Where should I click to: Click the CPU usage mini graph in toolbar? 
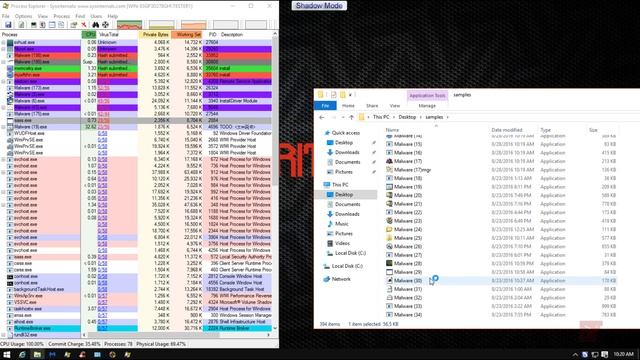click(x=129, y=25)
